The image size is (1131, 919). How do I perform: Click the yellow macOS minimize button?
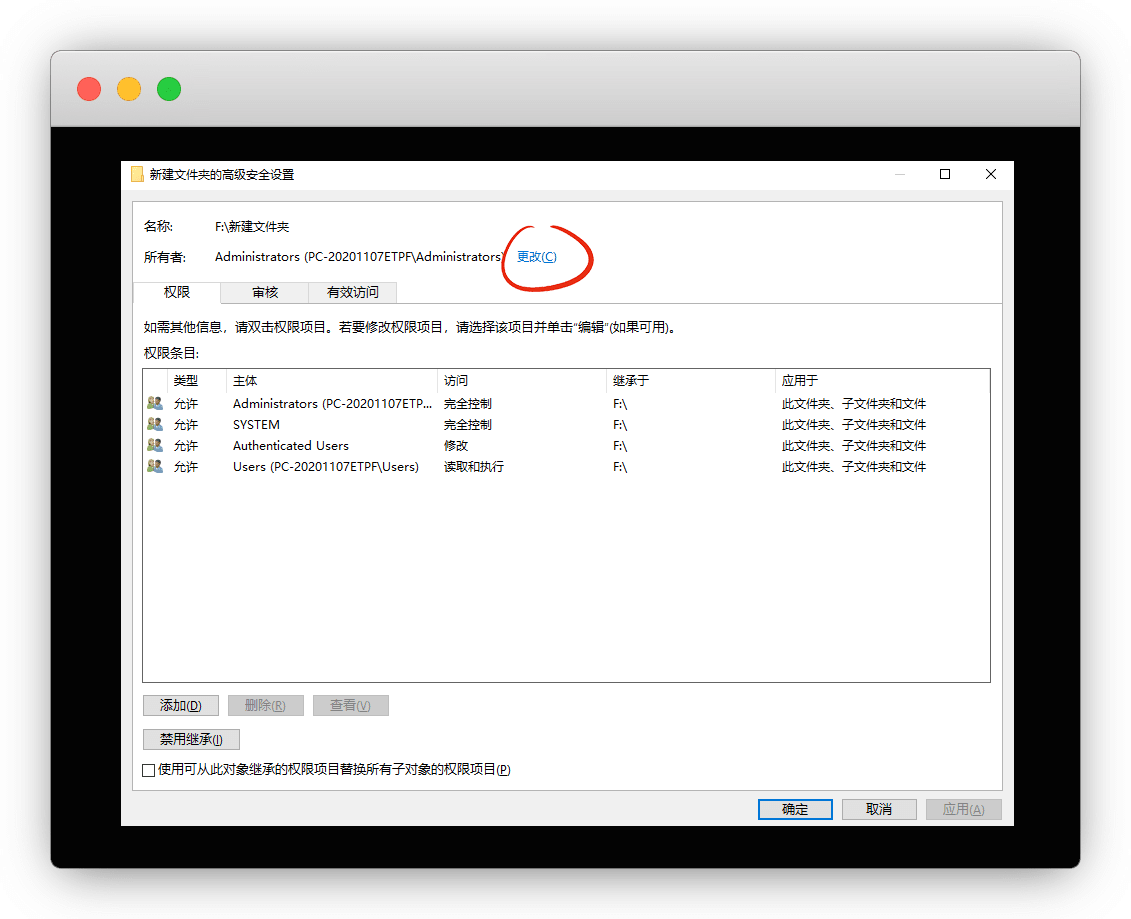click(x=129, y=89)
